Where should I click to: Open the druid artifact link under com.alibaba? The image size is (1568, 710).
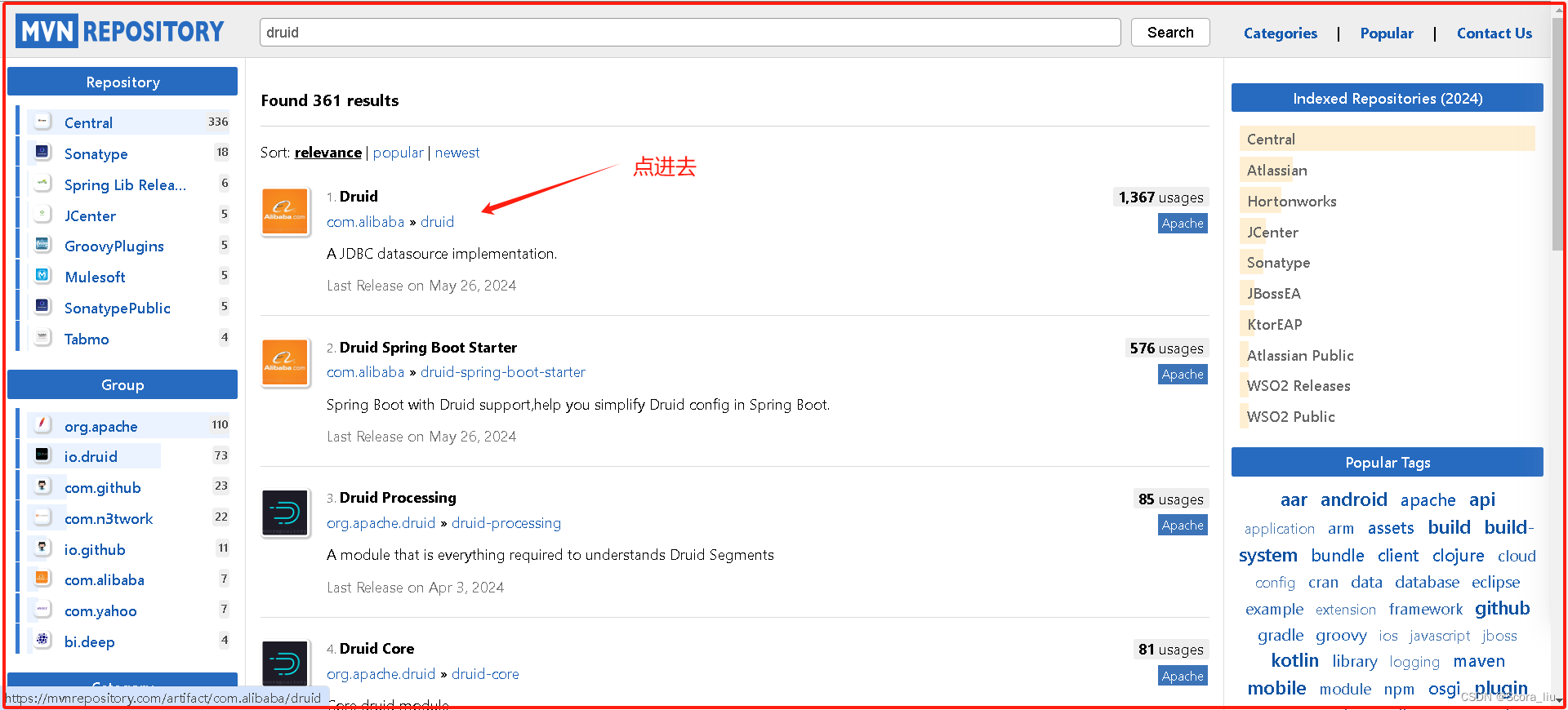pos(437,222)
